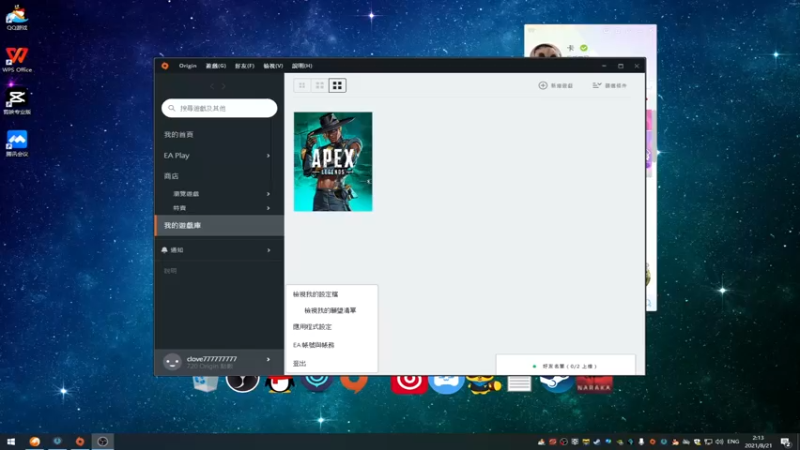Click the Origin logo in the title bar

point(165,66)
